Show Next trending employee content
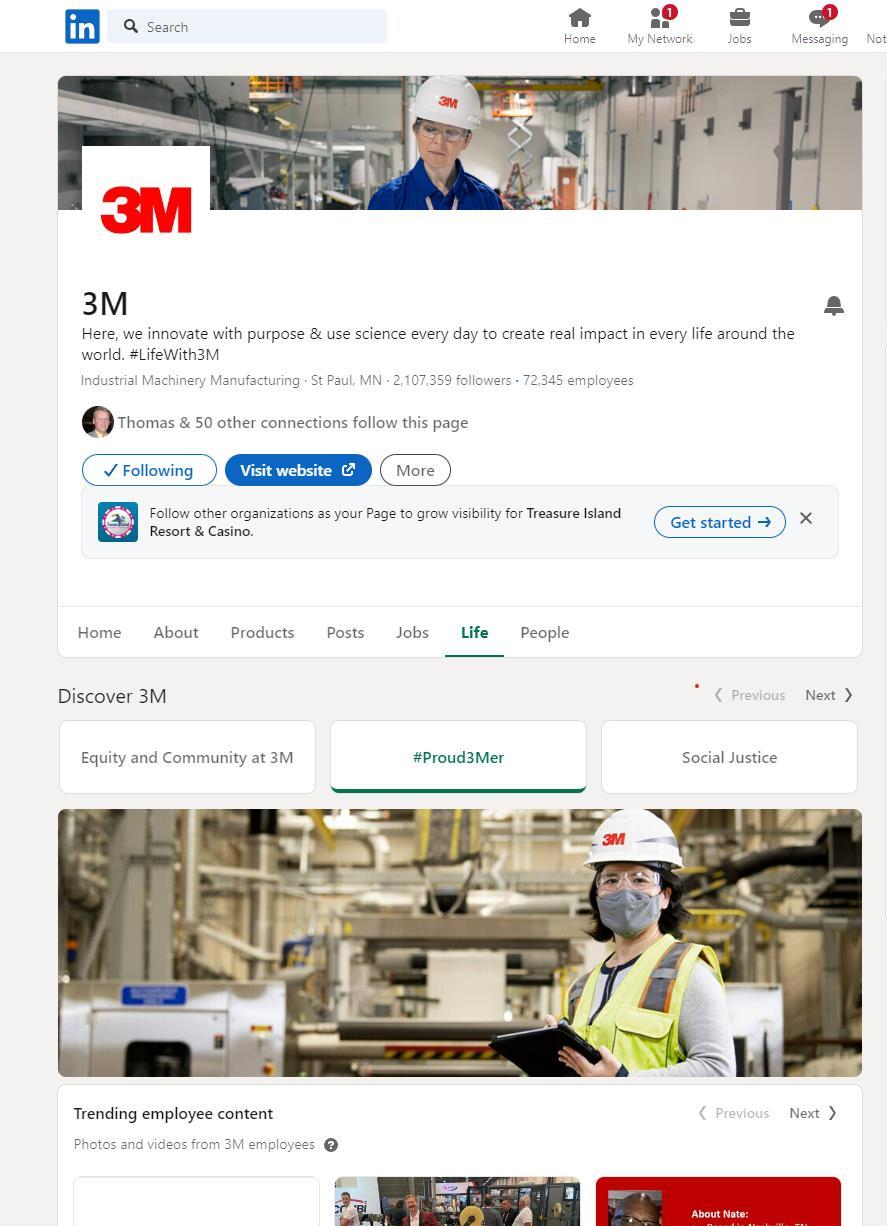The image size is (887, 1226). tap(813, 1113)
